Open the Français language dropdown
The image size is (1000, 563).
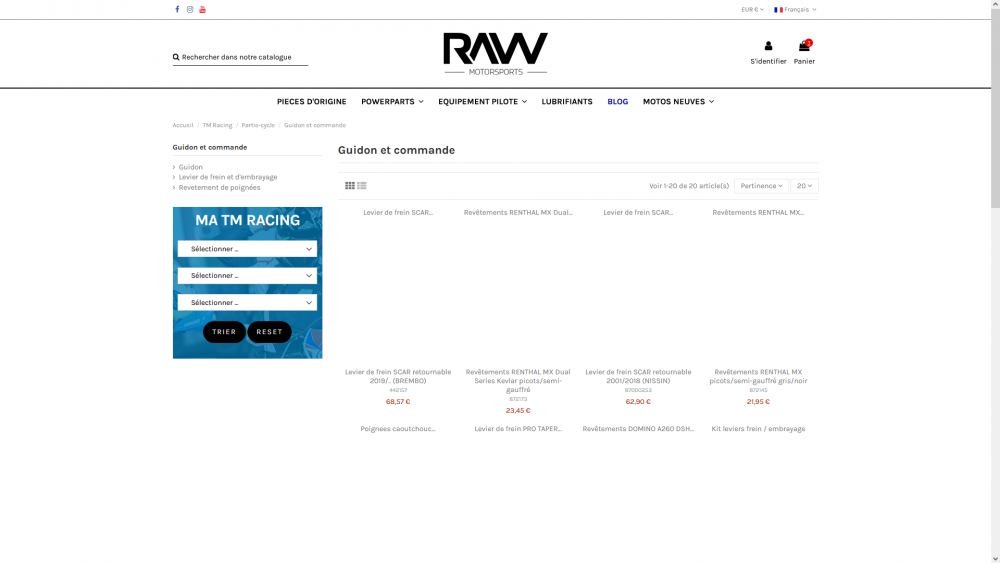pyautogui.click(x=795, y=10)
